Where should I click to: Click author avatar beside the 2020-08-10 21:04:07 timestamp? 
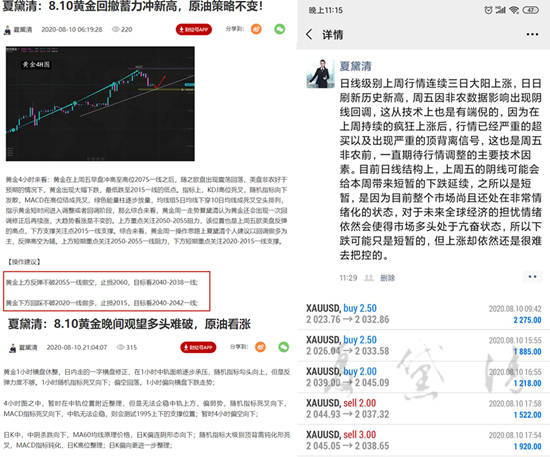click(x=13, y=348)
